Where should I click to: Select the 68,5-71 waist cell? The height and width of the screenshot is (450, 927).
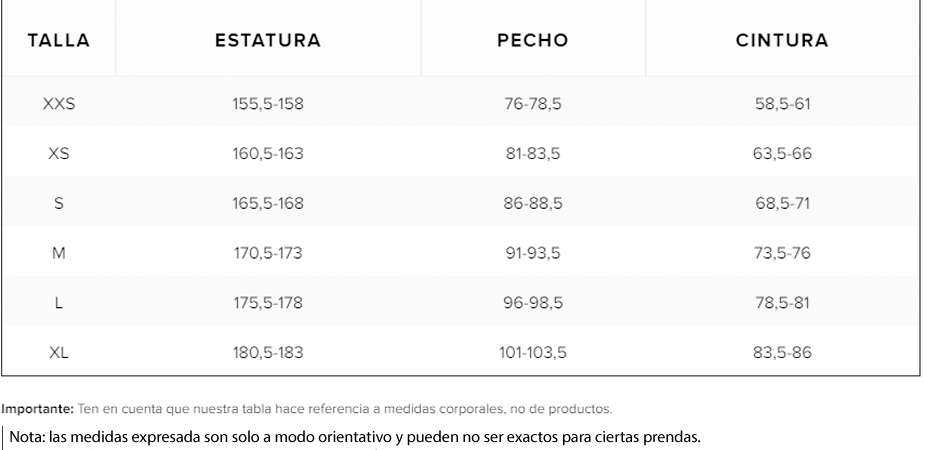(x=782, y=203)
